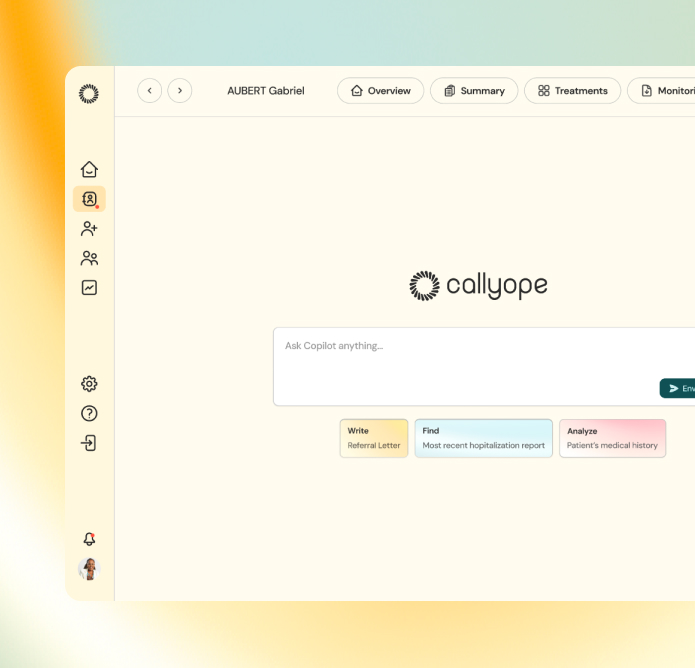Open the patients group icon
The width and height of the screenshot is (695, 668).
tap(89, 258)
